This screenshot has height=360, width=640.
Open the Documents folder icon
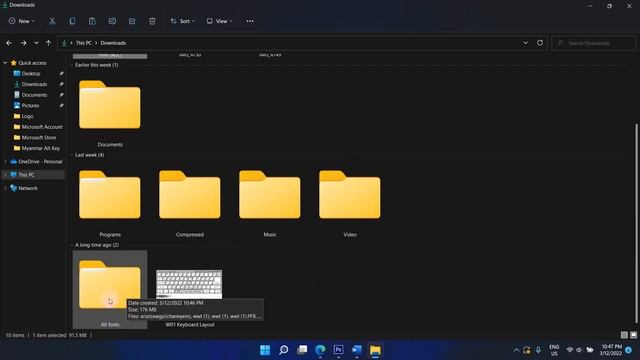coord(110,104)
